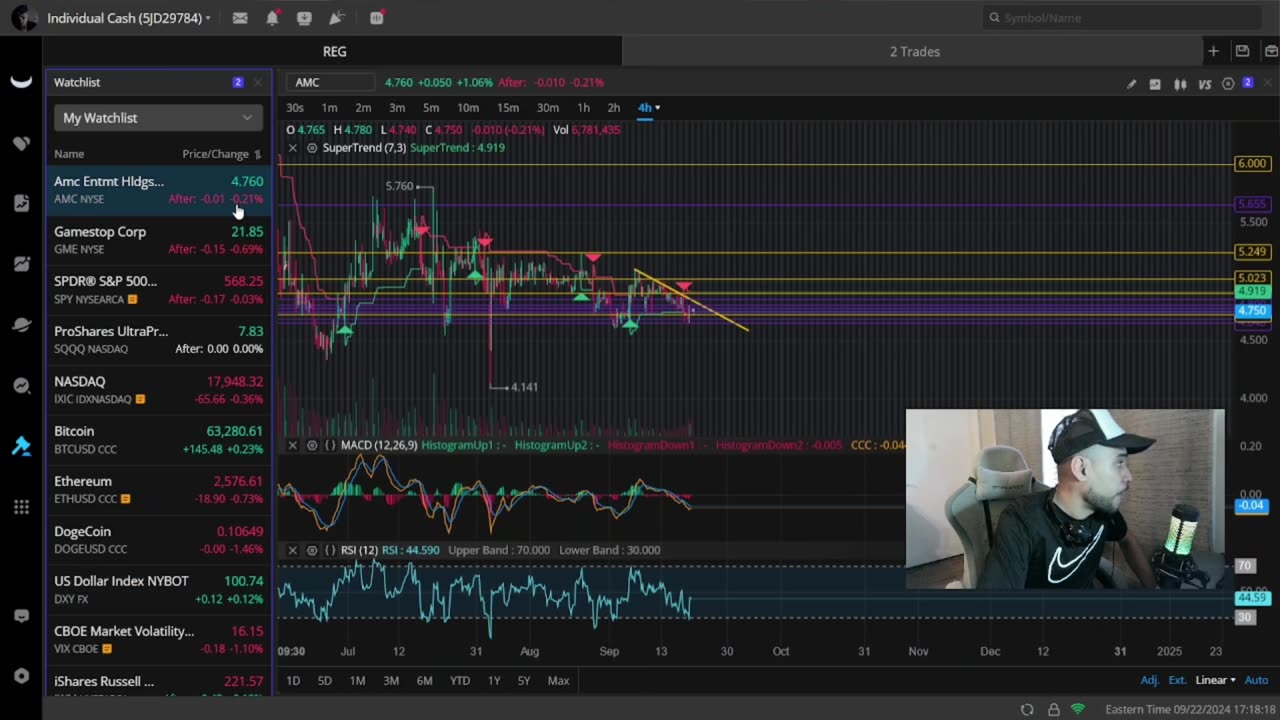Select the 15m interval
The image size is (1280, 720).
pos(508,108)
